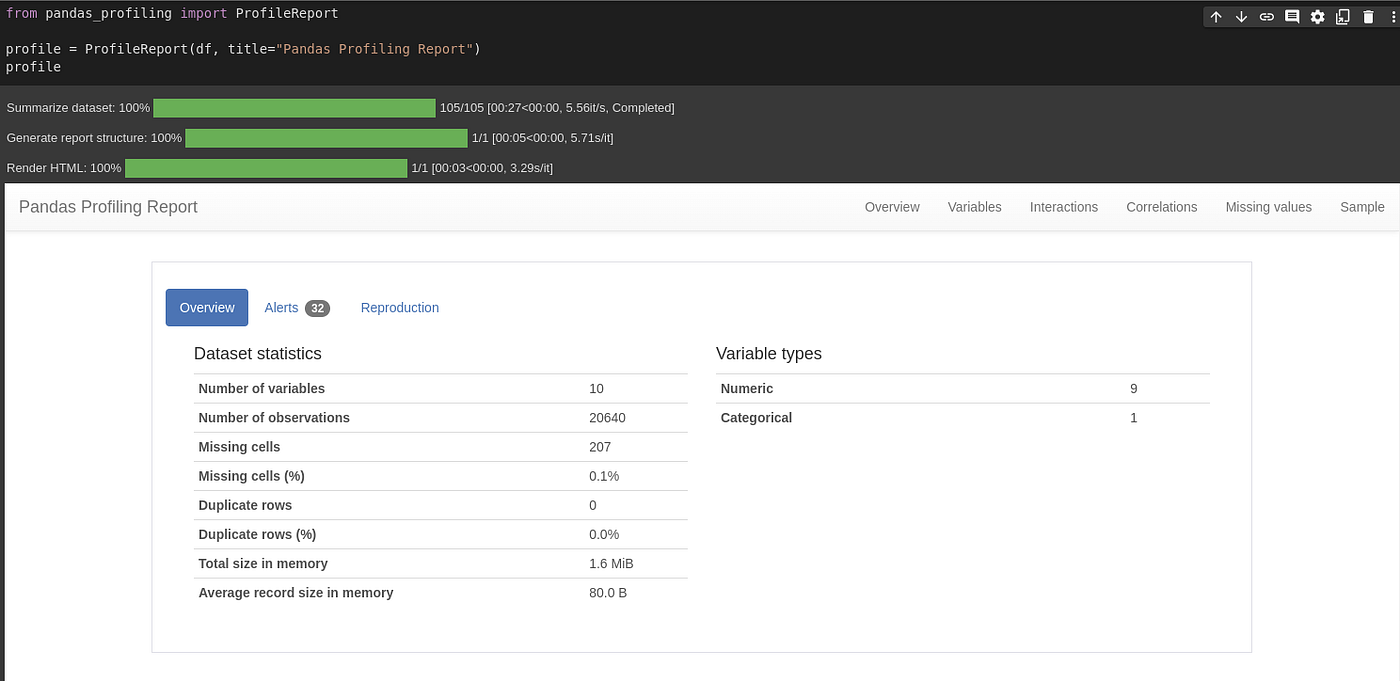Screen dimensions: 1400x681
Task: Click the Alerts count badge
Action: pyautogui.click(x=319, y=307)
